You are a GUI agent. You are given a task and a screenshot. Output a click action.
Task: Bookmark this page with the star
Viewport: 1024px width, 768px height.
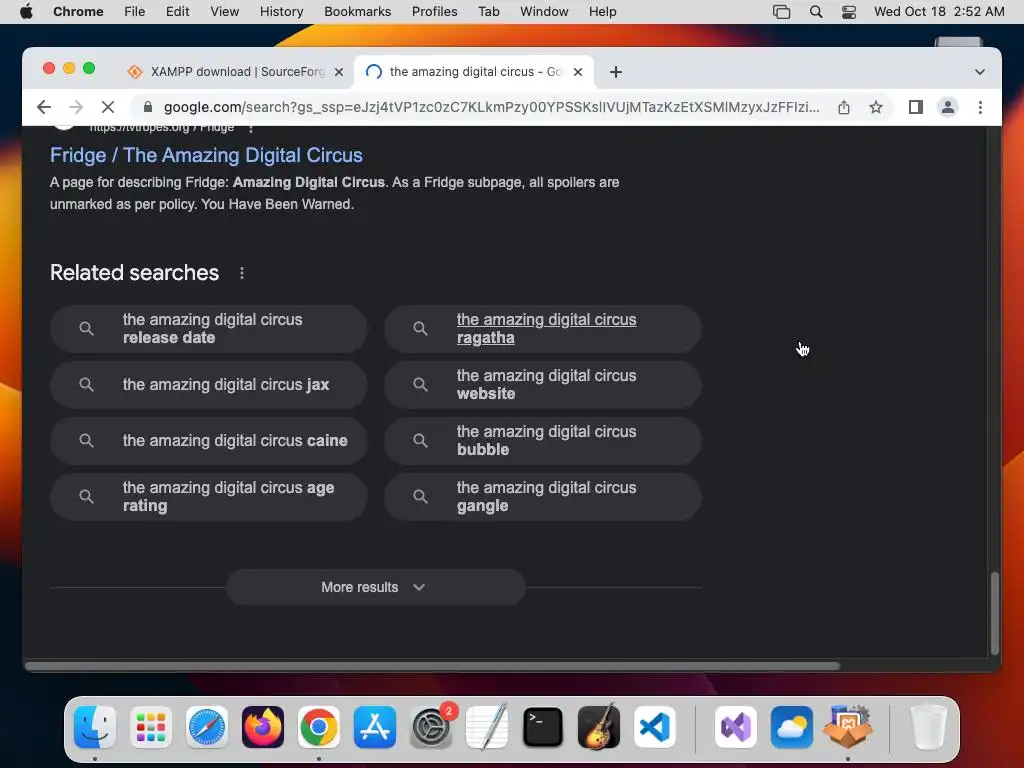coord(876,107)
